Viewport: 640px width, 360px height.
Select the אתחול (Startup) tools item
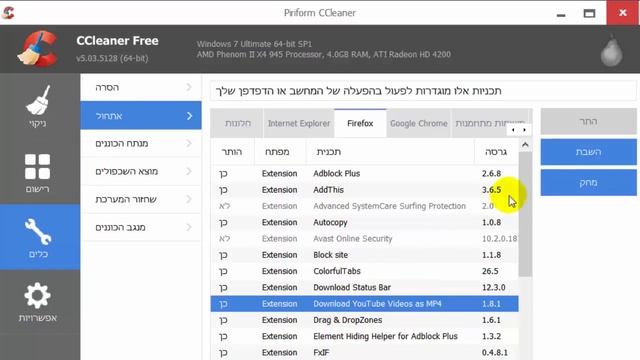coord(141,116)
